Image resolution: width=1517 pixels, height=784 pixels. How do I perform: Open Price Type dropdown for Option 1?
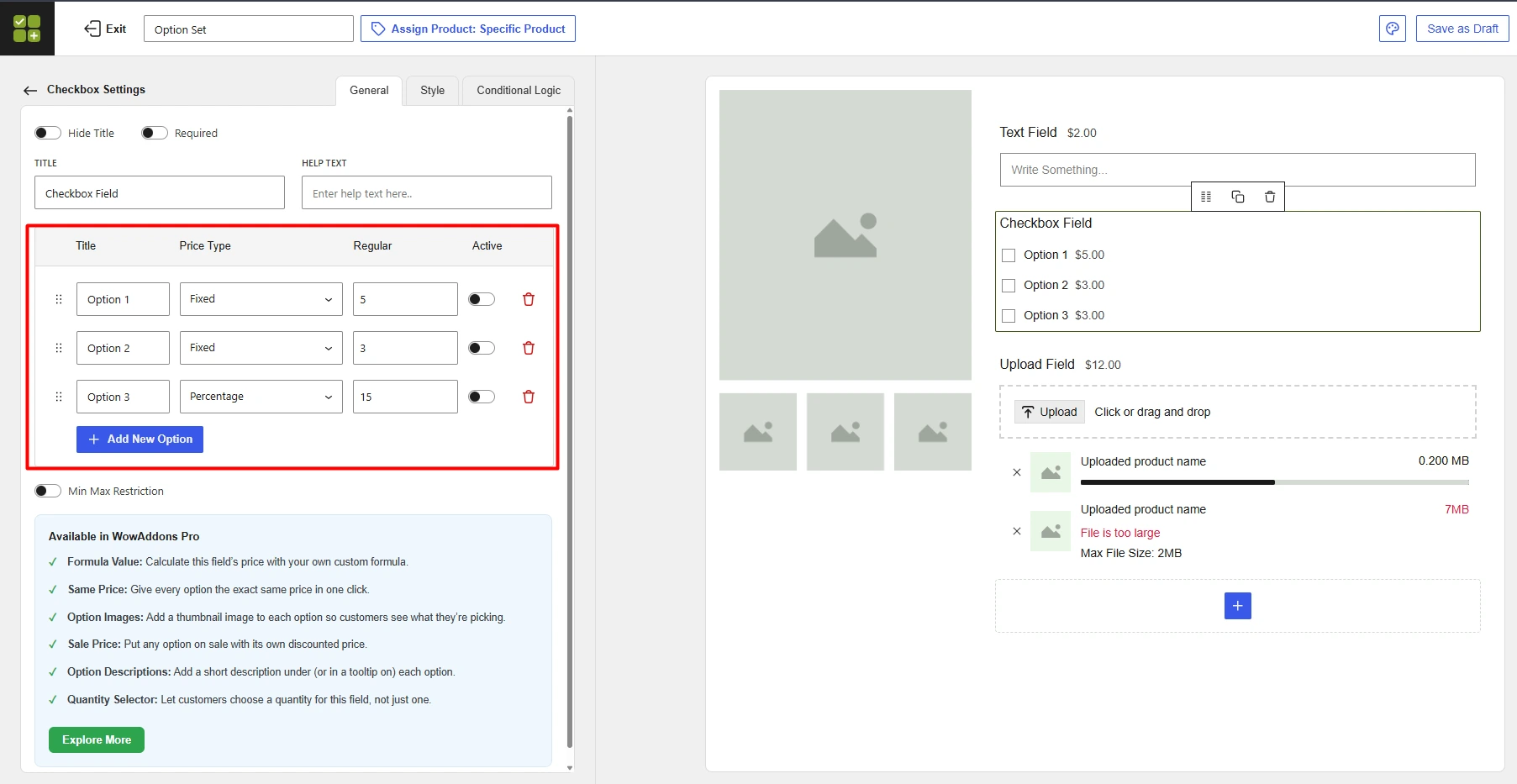point(261,299)
